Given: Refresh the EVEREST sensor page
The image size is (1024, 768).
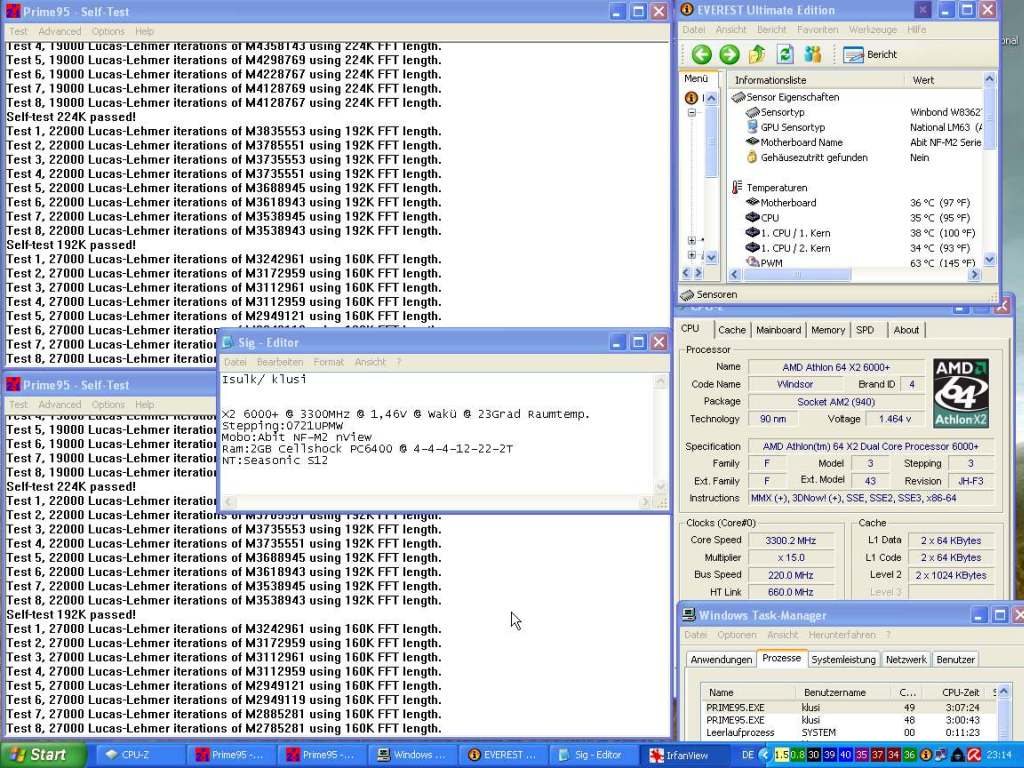Looking at the screenshot, I should 785,55.
